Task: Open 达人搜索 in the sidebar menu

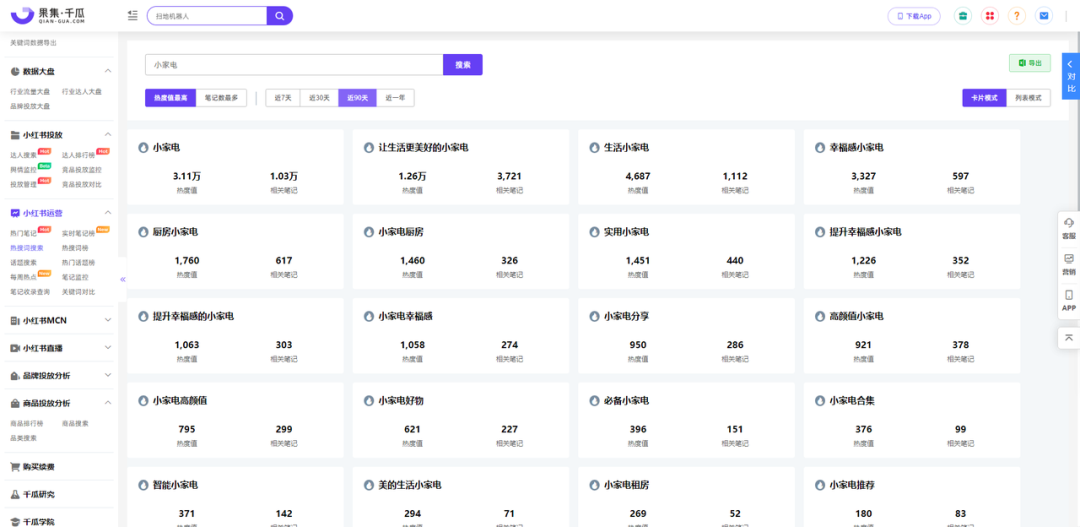Action: click(22, 155)
